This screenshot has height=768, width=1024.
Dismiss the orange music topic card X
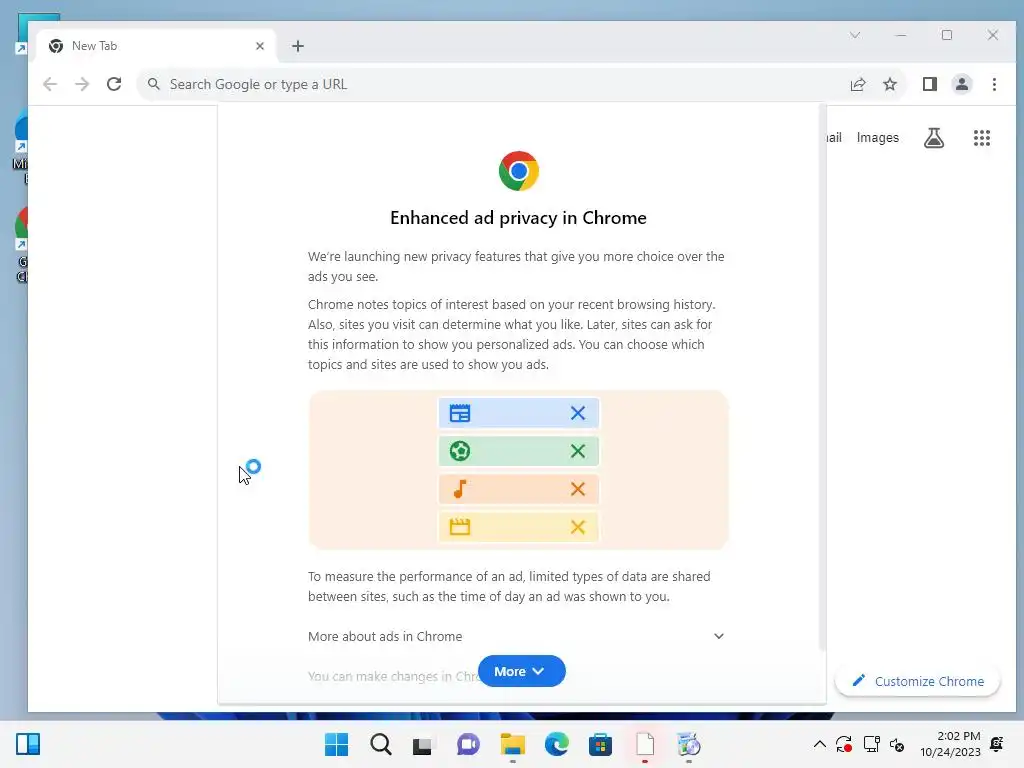pyautogui.click(x=577, y=489)
